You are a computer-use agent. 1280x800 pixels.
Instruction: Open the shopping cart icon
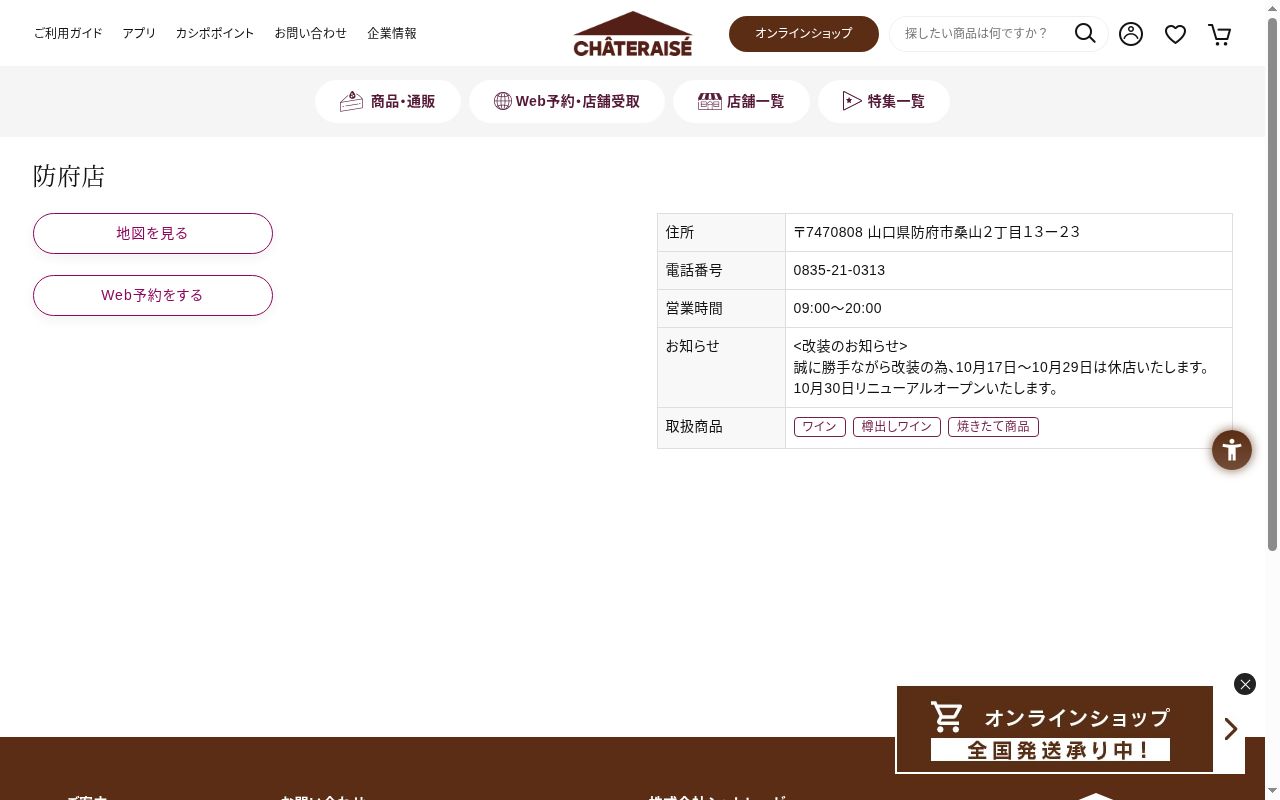click(x=1220, y=34)
